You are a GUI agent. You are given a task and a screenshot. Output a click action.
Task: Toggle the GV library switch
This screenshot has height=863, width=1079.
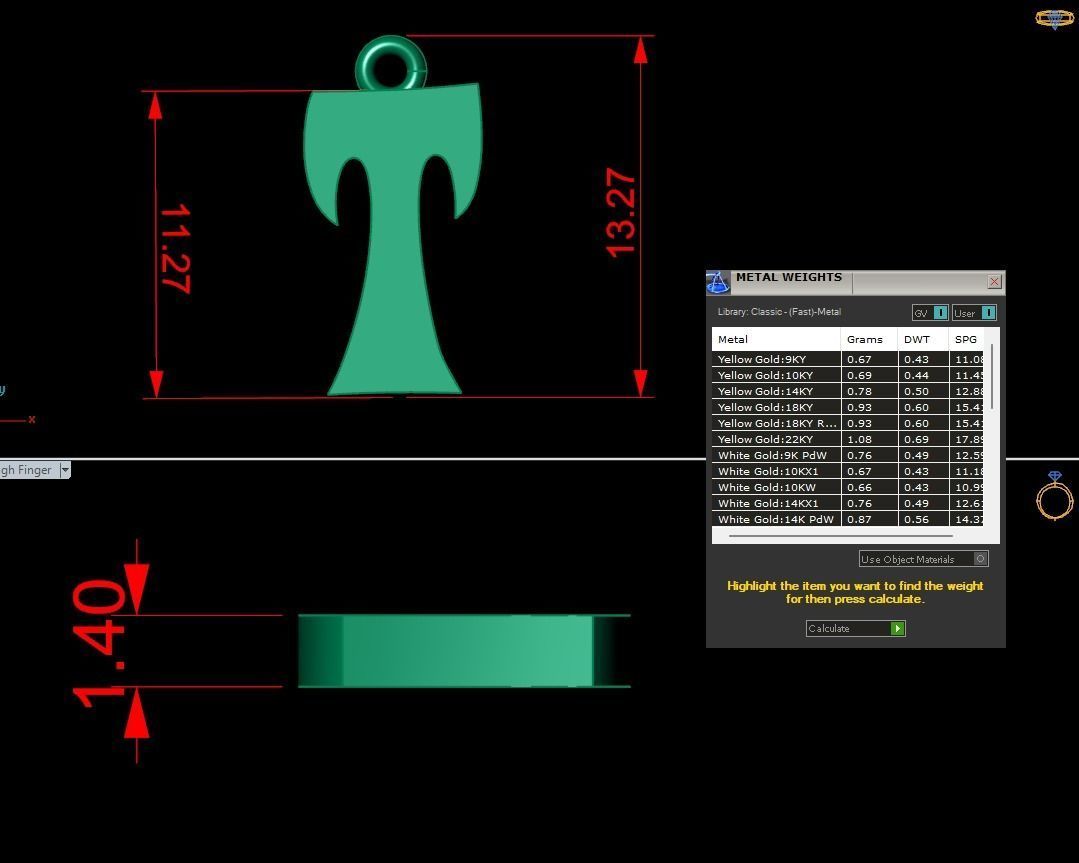tap(930, 312)
